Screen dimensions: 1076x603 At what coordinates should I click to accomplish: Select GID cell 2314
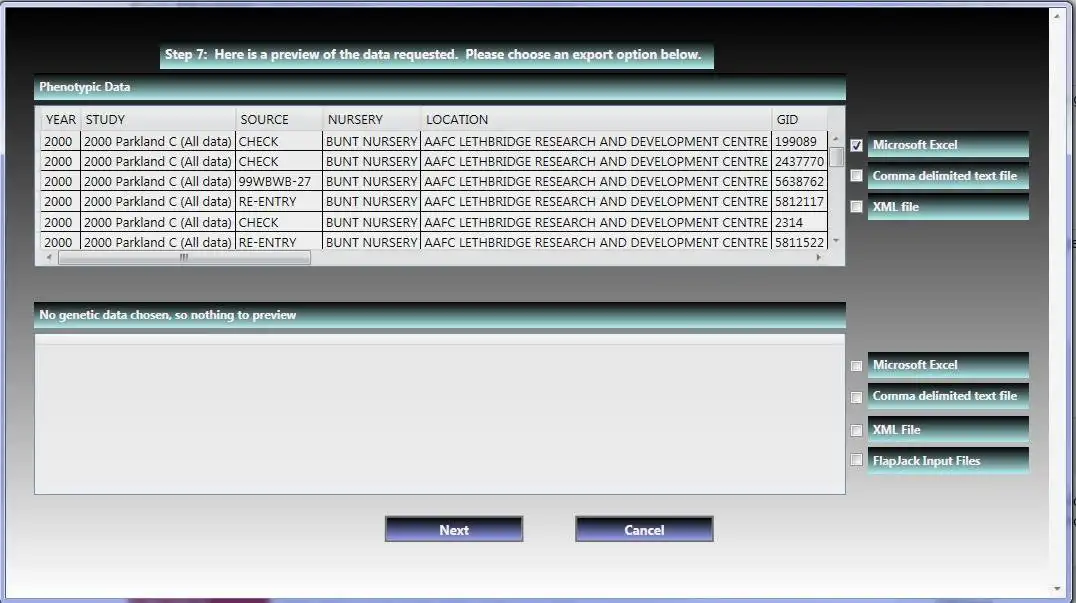point(799,222)
